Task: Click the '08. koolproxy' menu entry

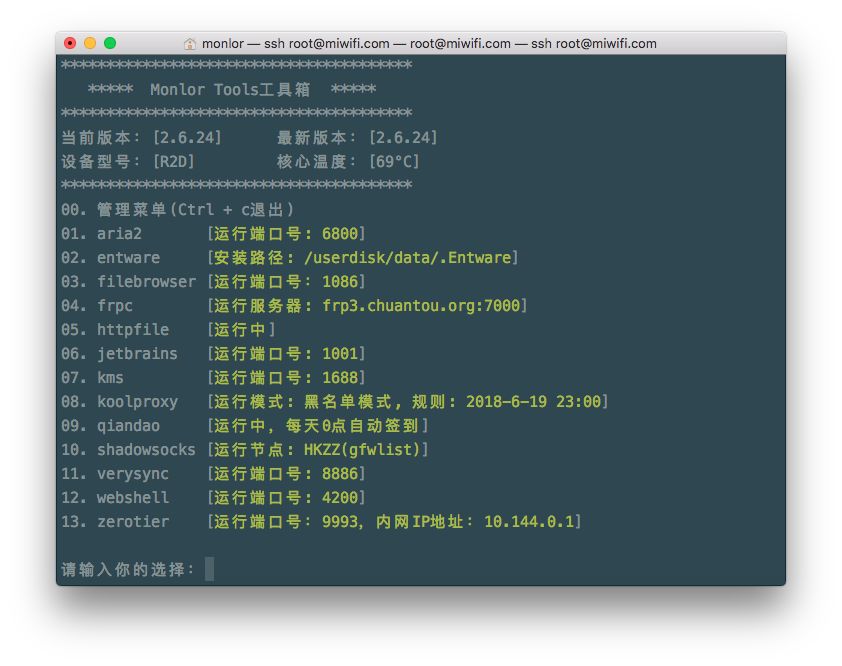Action: [119, 402]
